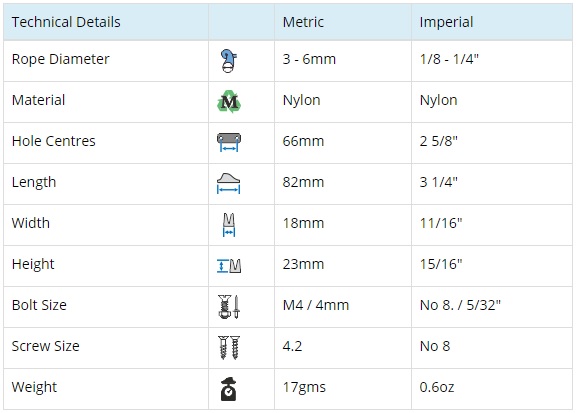Screen dimensions: 578x413
Task: Click the Weight scale icon
Action: tap(229, 389)
